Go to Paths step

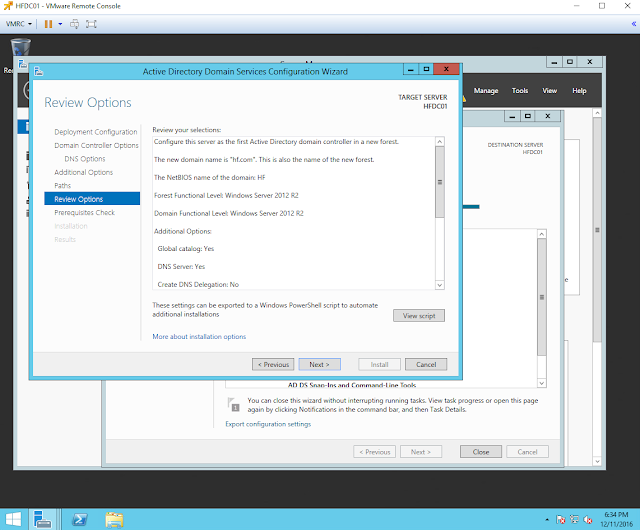tap(62, 186)
